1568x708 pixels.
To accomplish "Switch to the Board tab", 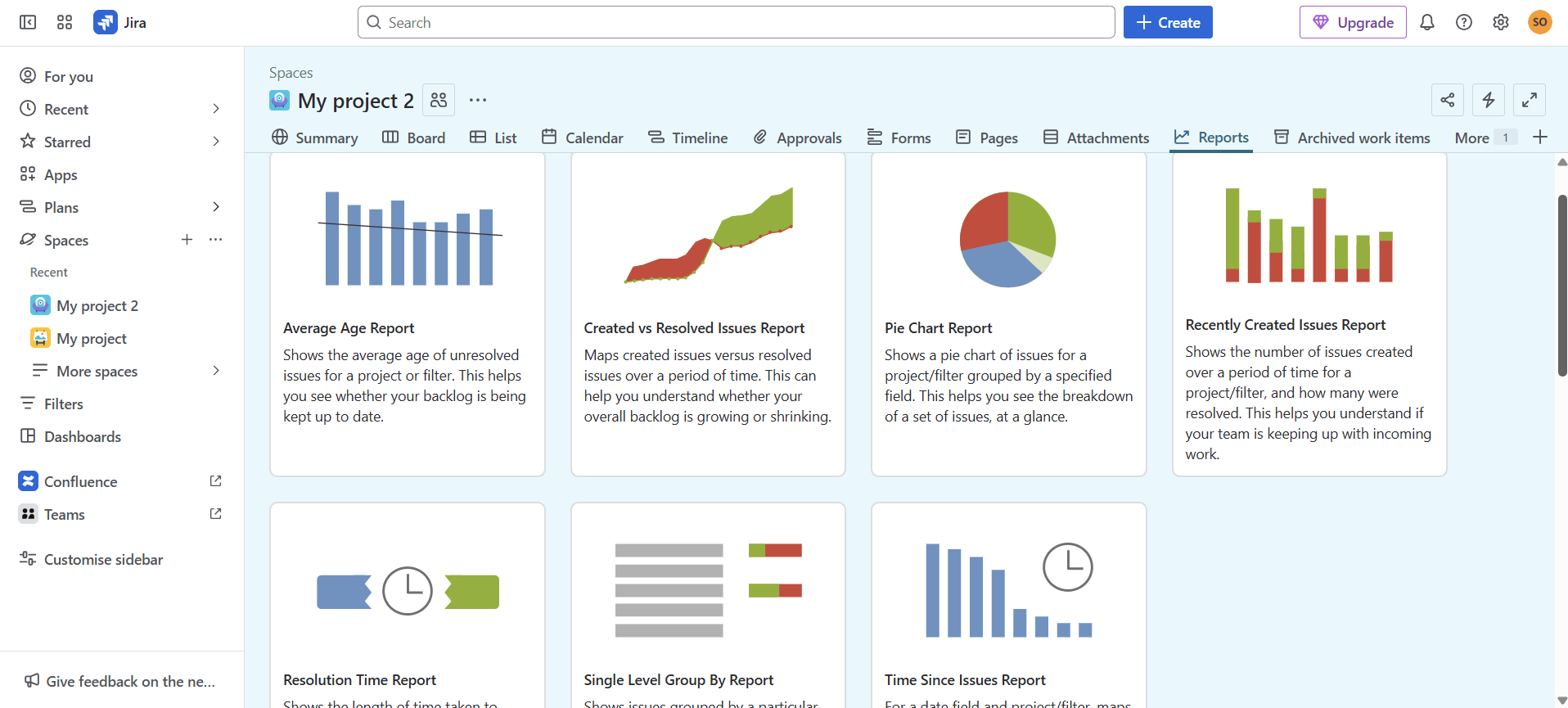I will (x=414, y=138).
